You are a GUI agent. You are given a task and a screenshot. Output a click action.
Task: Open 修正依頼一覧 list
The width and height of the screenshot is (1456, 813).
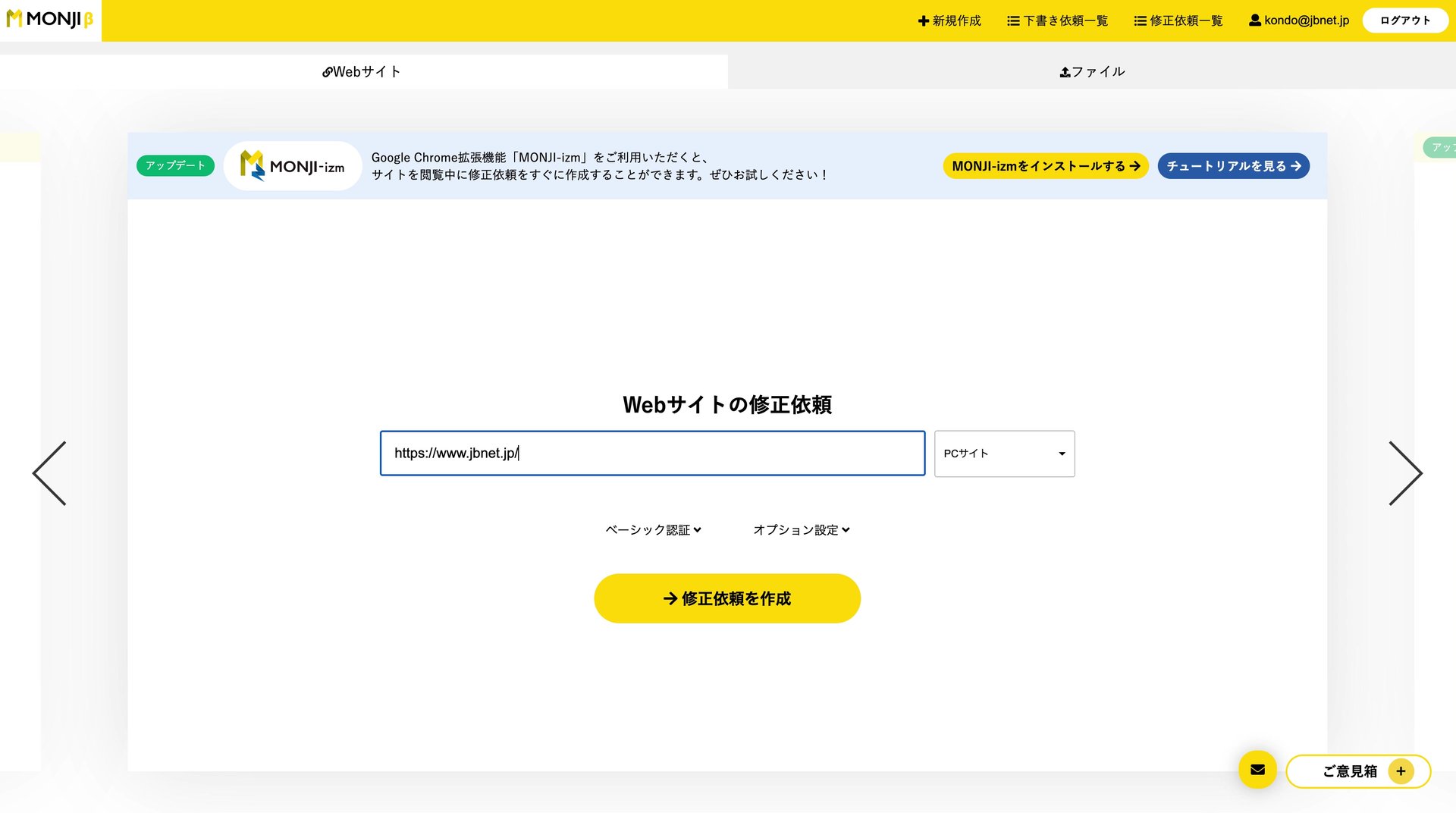point(1178,20)
